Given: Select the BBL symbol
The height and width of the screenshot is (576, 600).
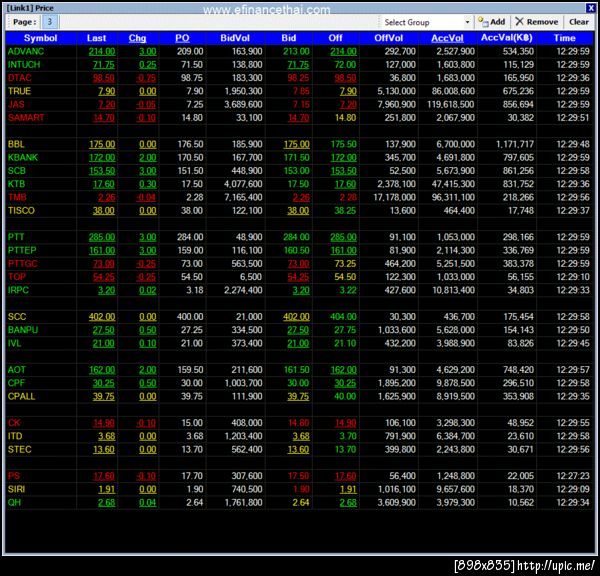Looking at the screenshot, I should click(16, 144).
